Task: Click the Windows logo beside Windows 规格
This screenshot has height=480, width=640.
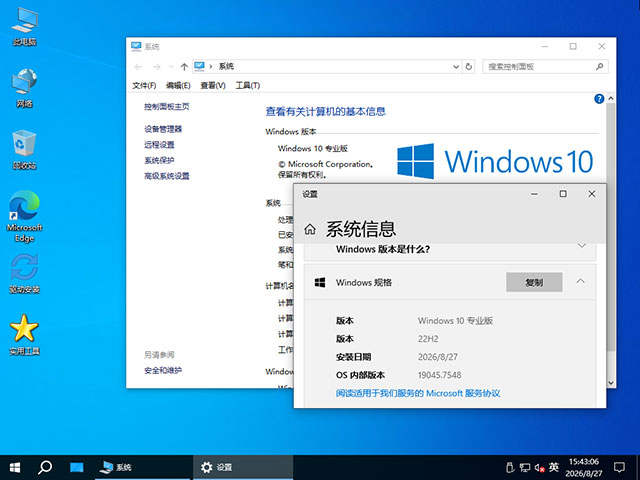Action: (320, 282)
